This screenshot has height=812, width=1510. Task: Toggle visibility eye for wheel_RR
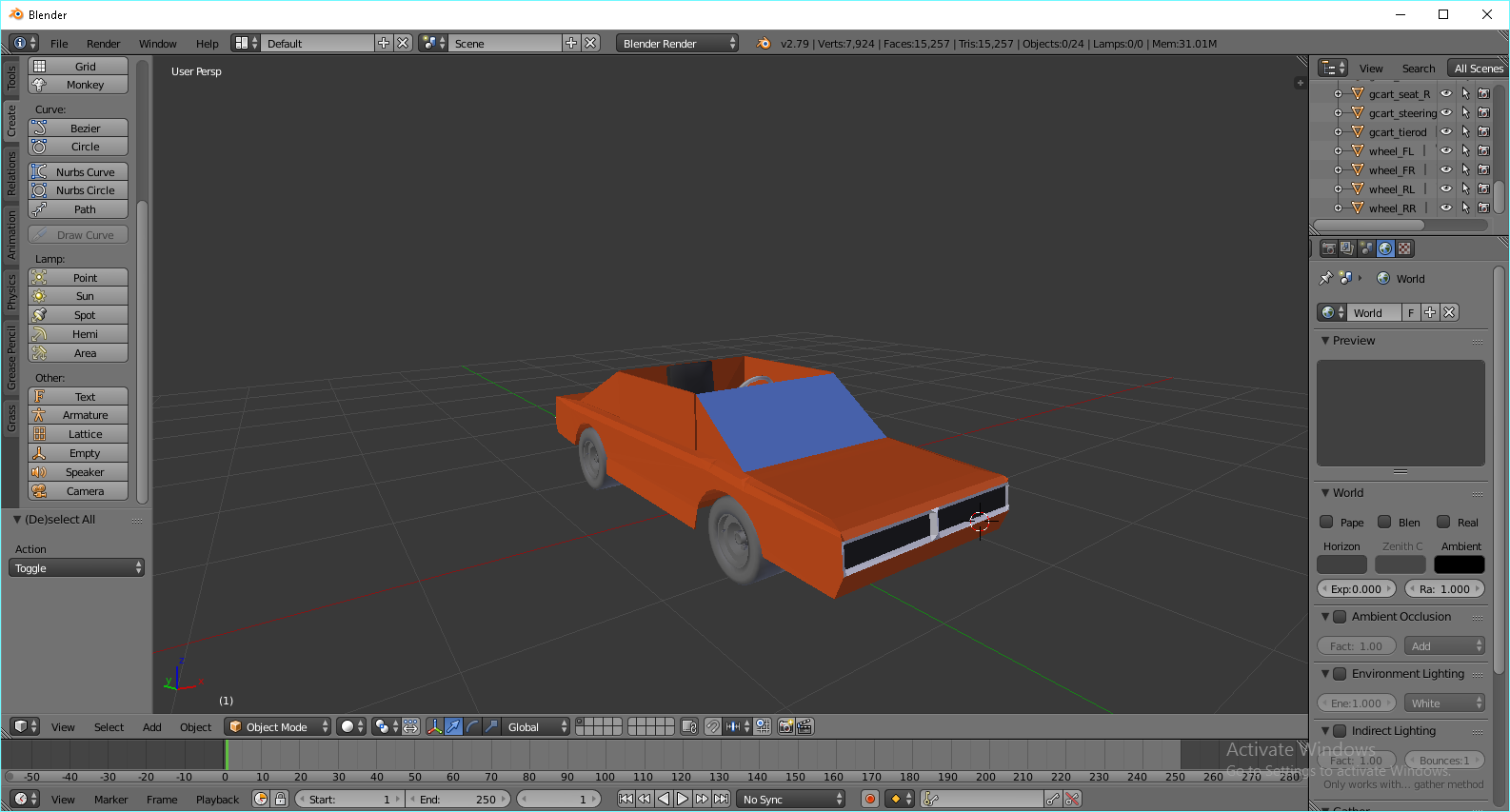[x=1446, y=208]
